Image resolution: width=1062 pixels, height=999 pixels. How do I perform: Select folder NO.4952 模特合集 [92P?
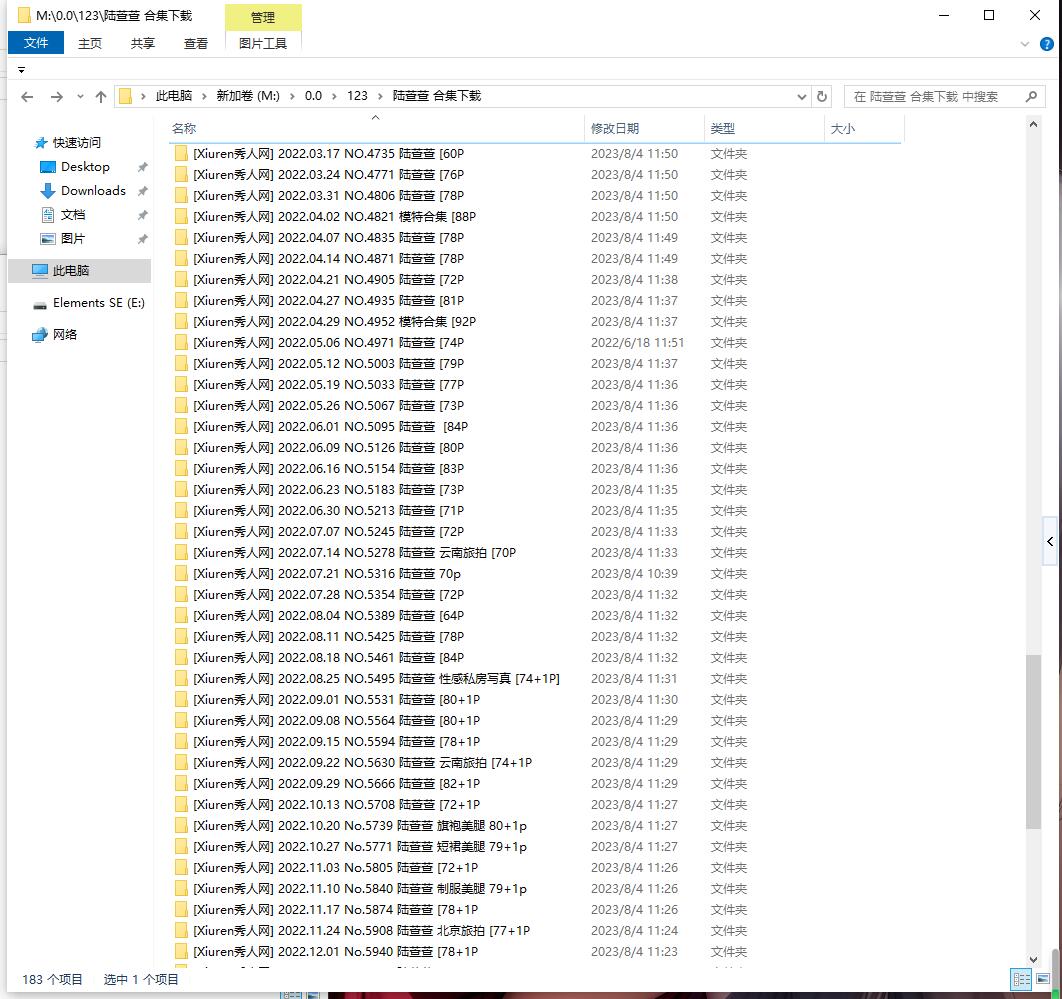pos(335,322)
